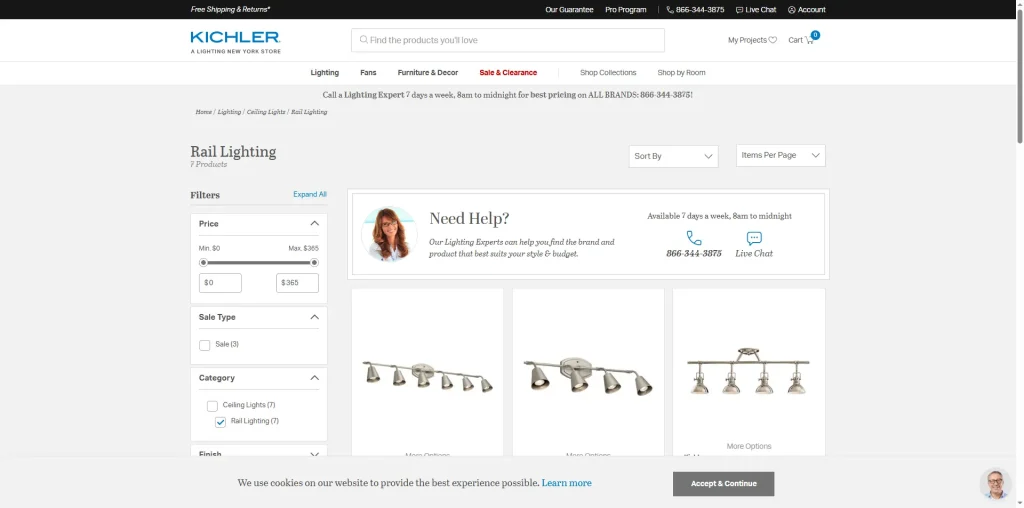Click the four-pendant rail fixture thumbnail
The image size is (1024, 508).
click(x=748, y=372)
